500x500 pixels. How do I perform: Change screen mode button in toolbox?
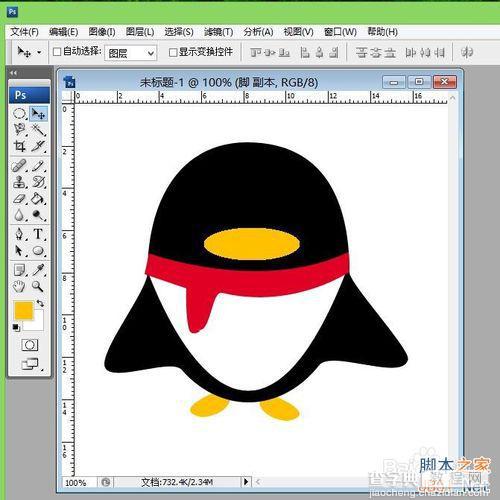(31, 364)
